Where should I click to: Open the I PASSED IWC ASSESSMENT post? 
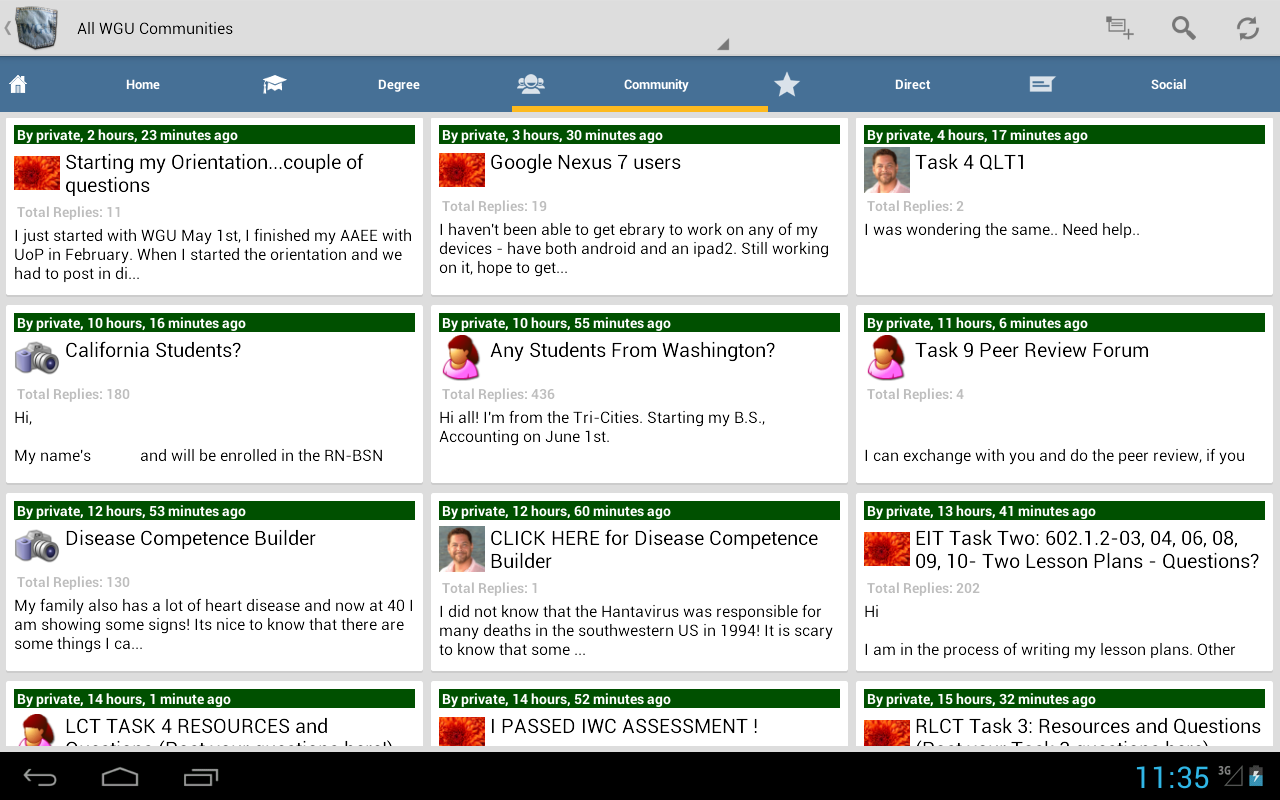click(624, 726)
